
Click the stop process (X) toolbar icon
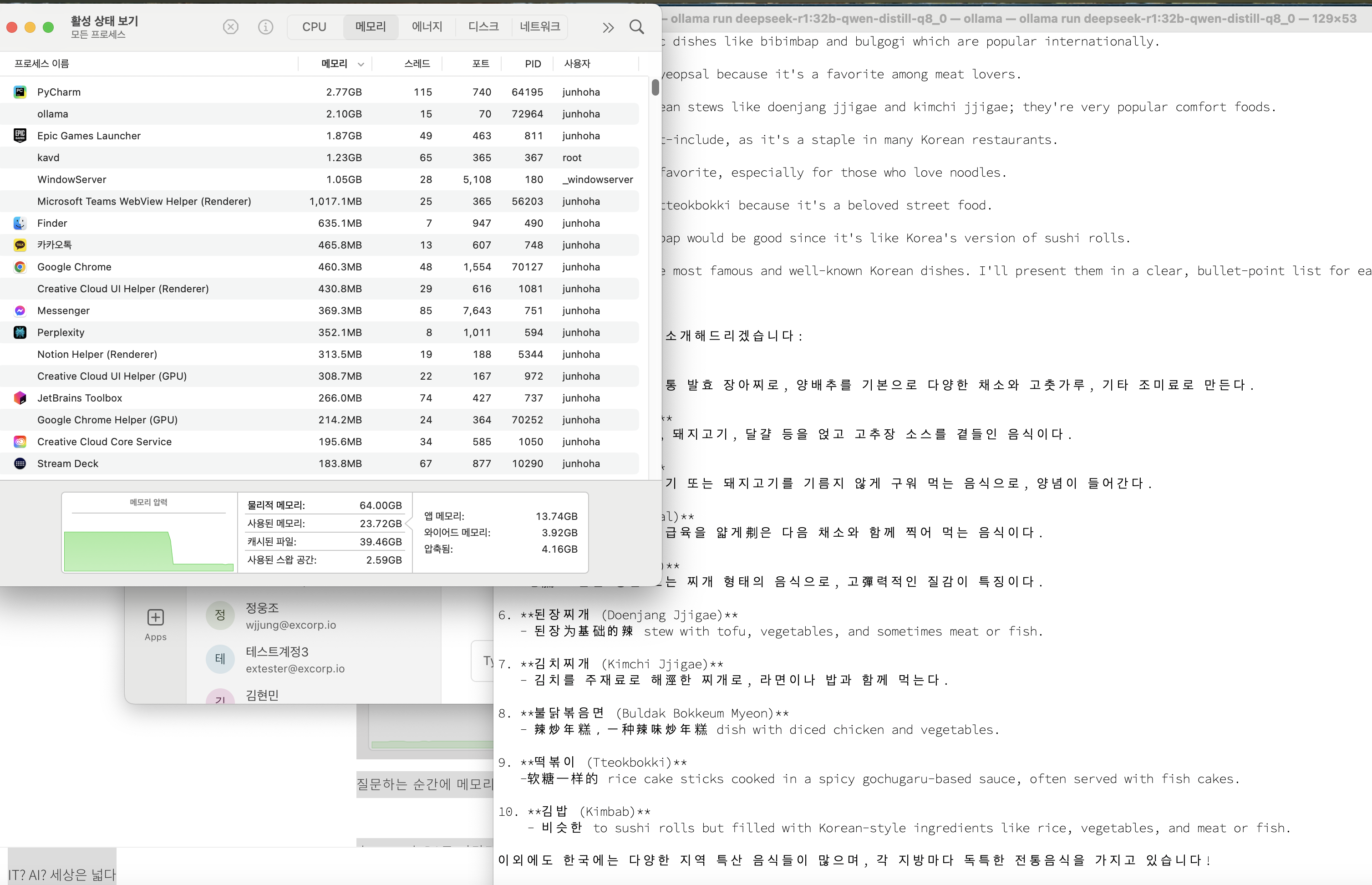(230, 27)
